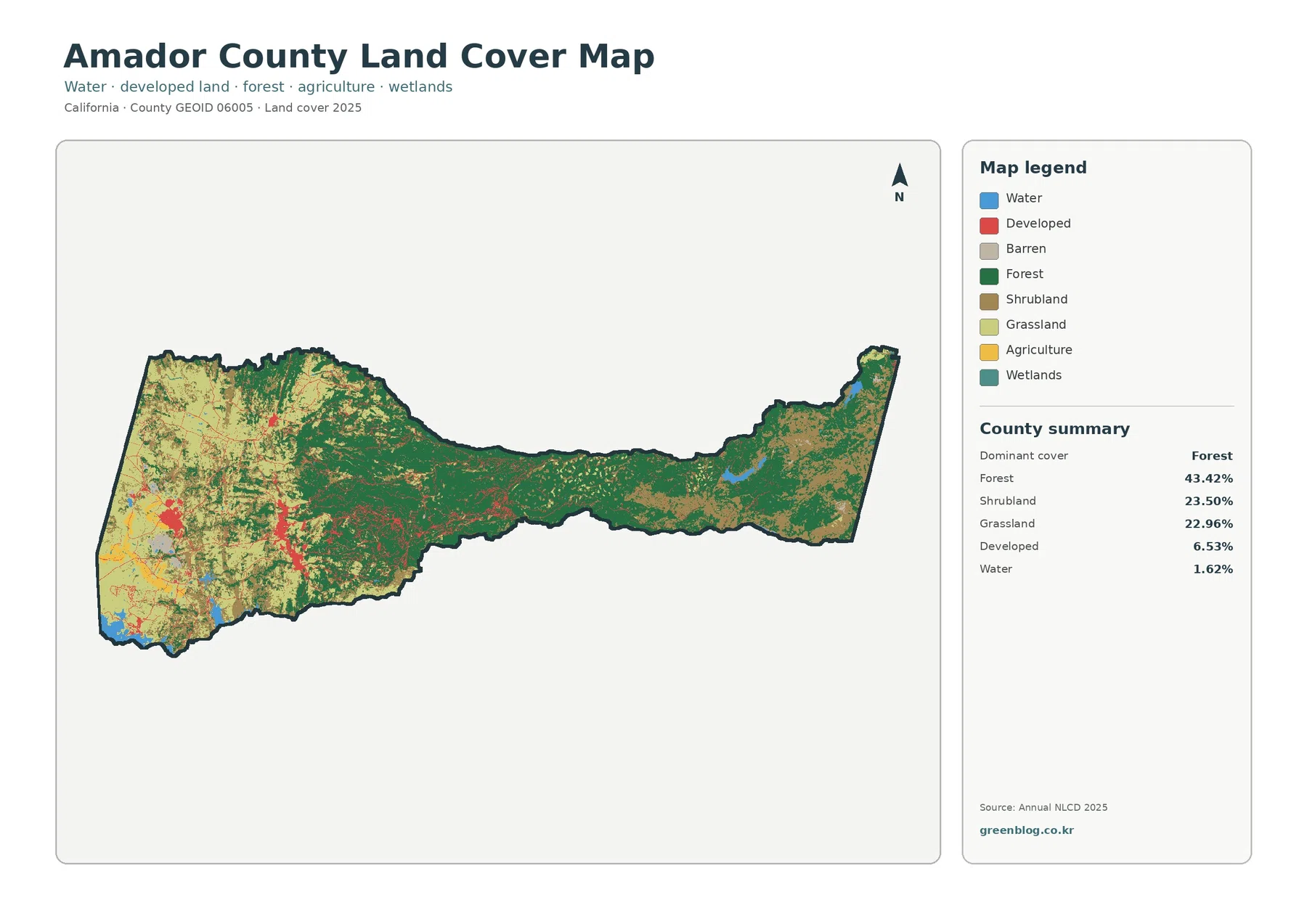The width and height of the screenshot is (1307, 924).
Task: Click the Developed legend label
Action: pos(1038,224)
